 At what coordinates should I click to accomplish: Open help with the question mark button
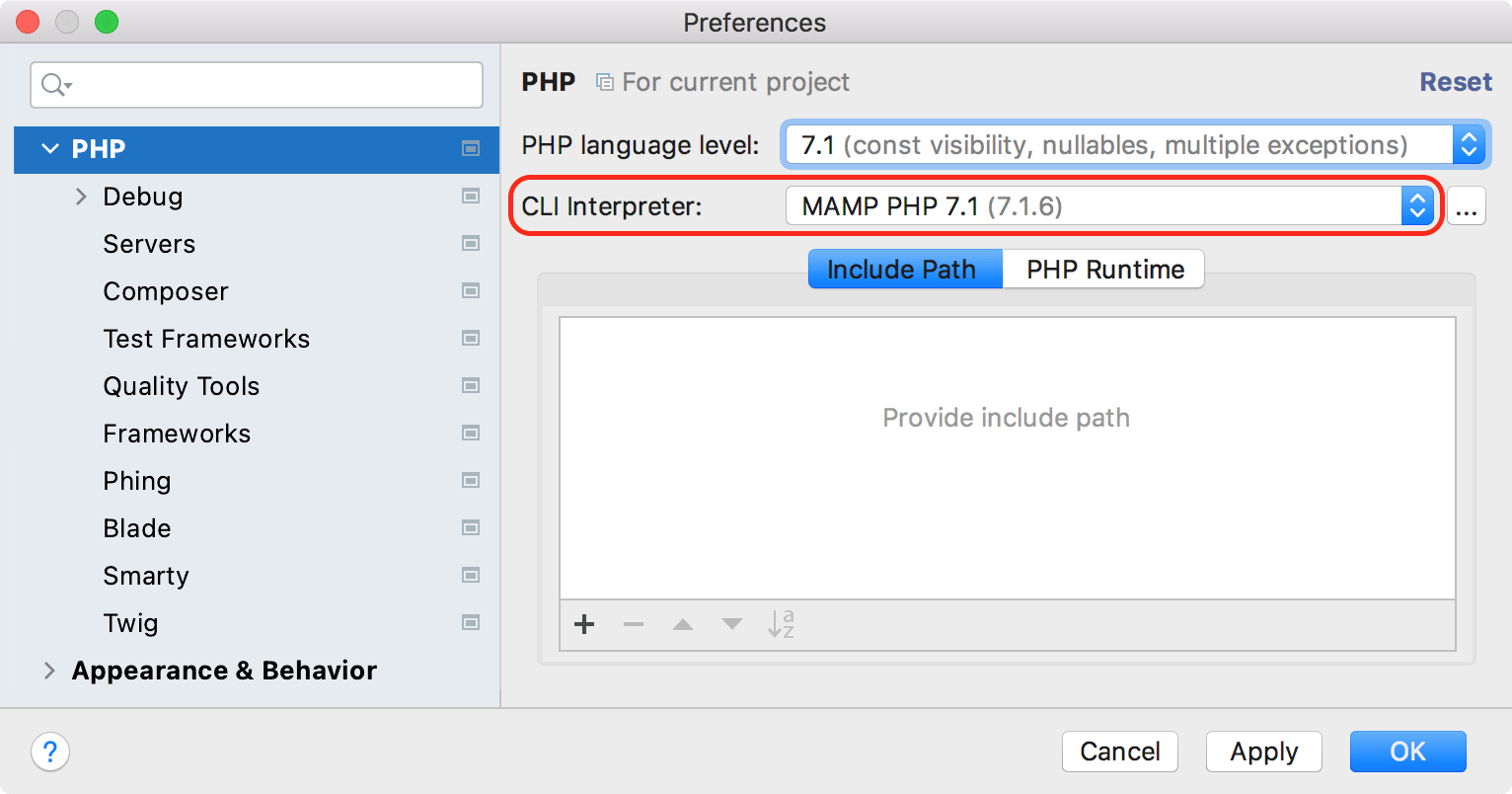[x=50, y=753]
